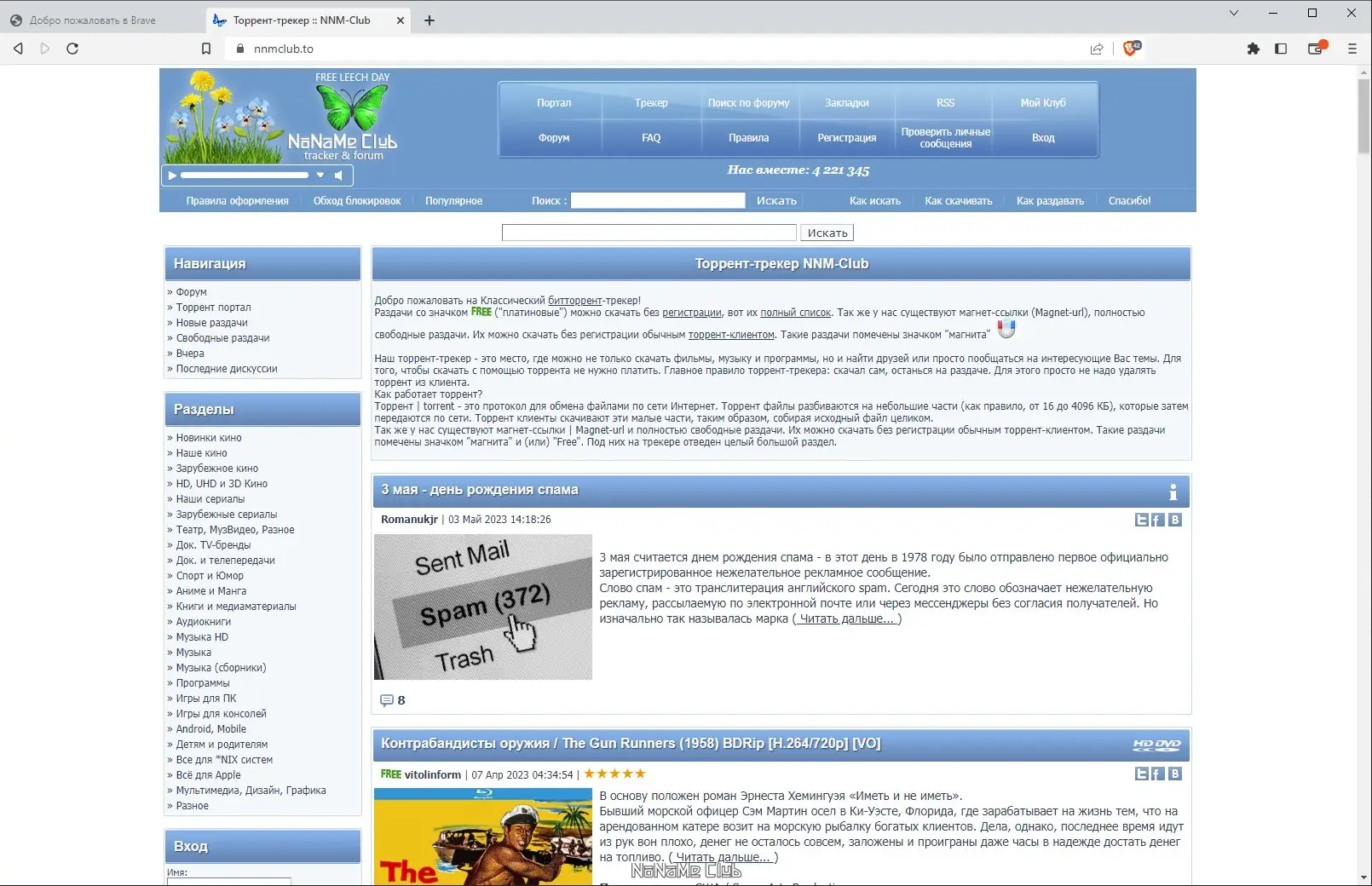
Task: Share The Gun Runners post on Facebook
Action: click(1158, 774)
